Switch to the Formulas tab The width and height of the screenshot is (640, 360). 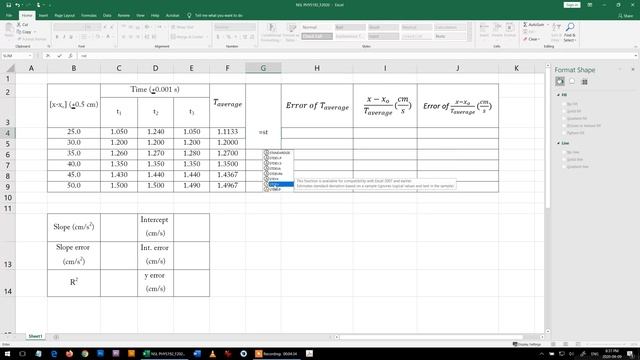tap(89, 16)
